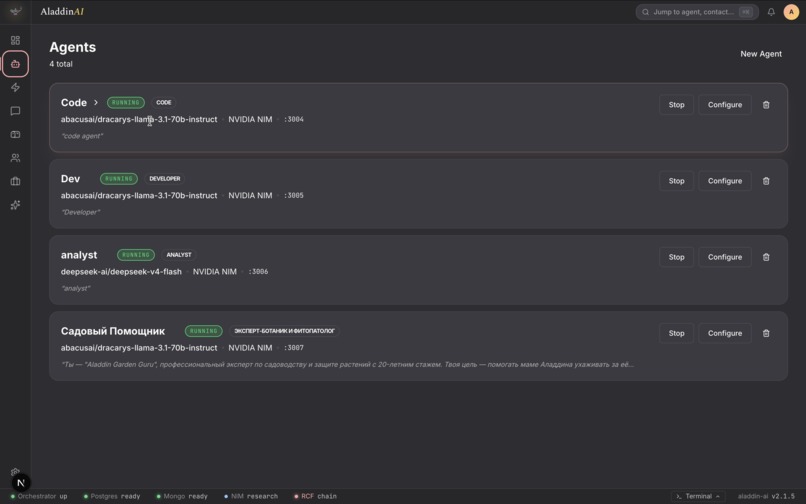Delete the Code agent via trash icon
The width and height of the screenshot is (806, 504).
pos(766,105)
